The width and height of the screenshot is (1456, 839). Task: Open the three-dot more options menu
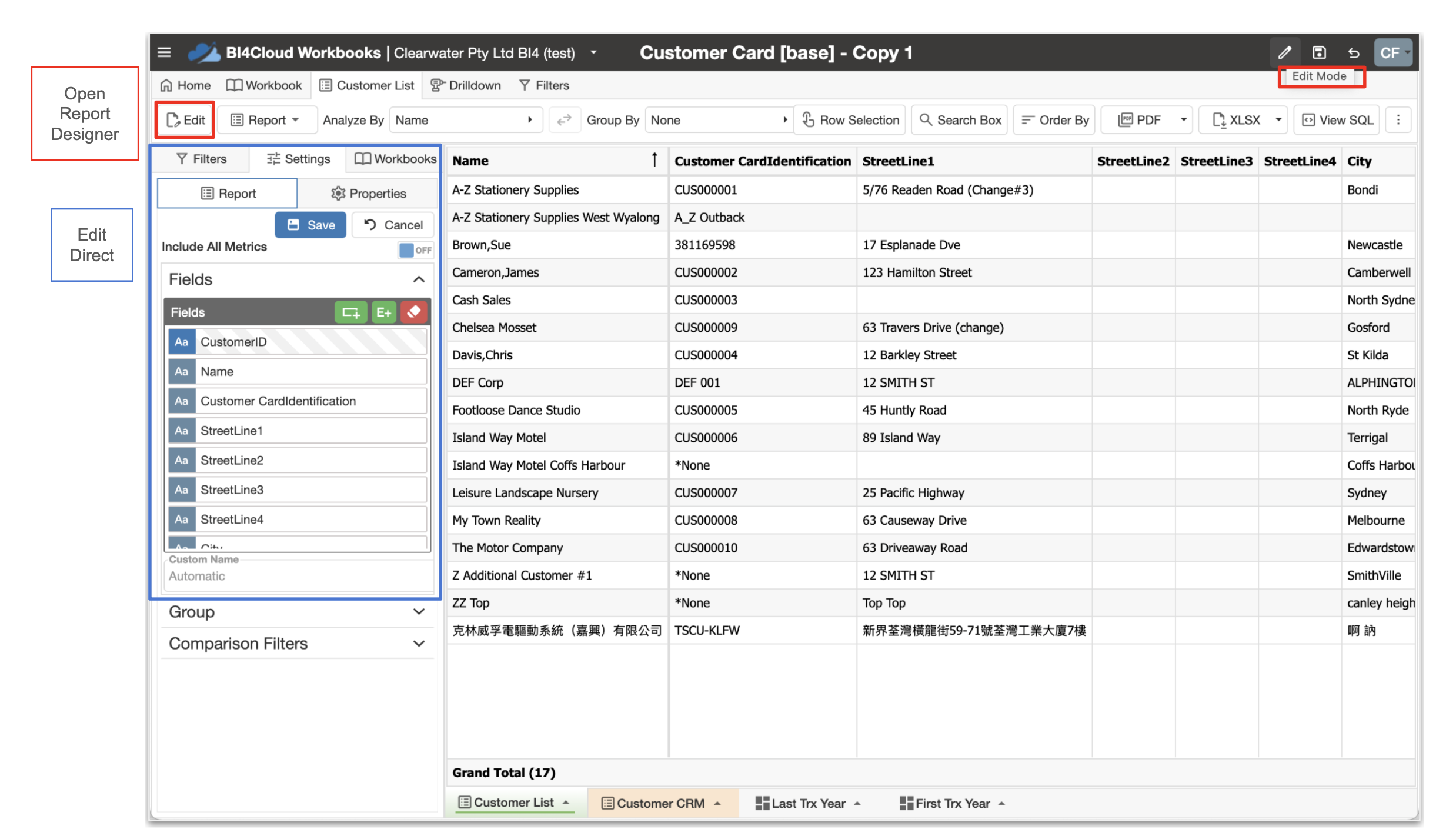coord(1398,120)
